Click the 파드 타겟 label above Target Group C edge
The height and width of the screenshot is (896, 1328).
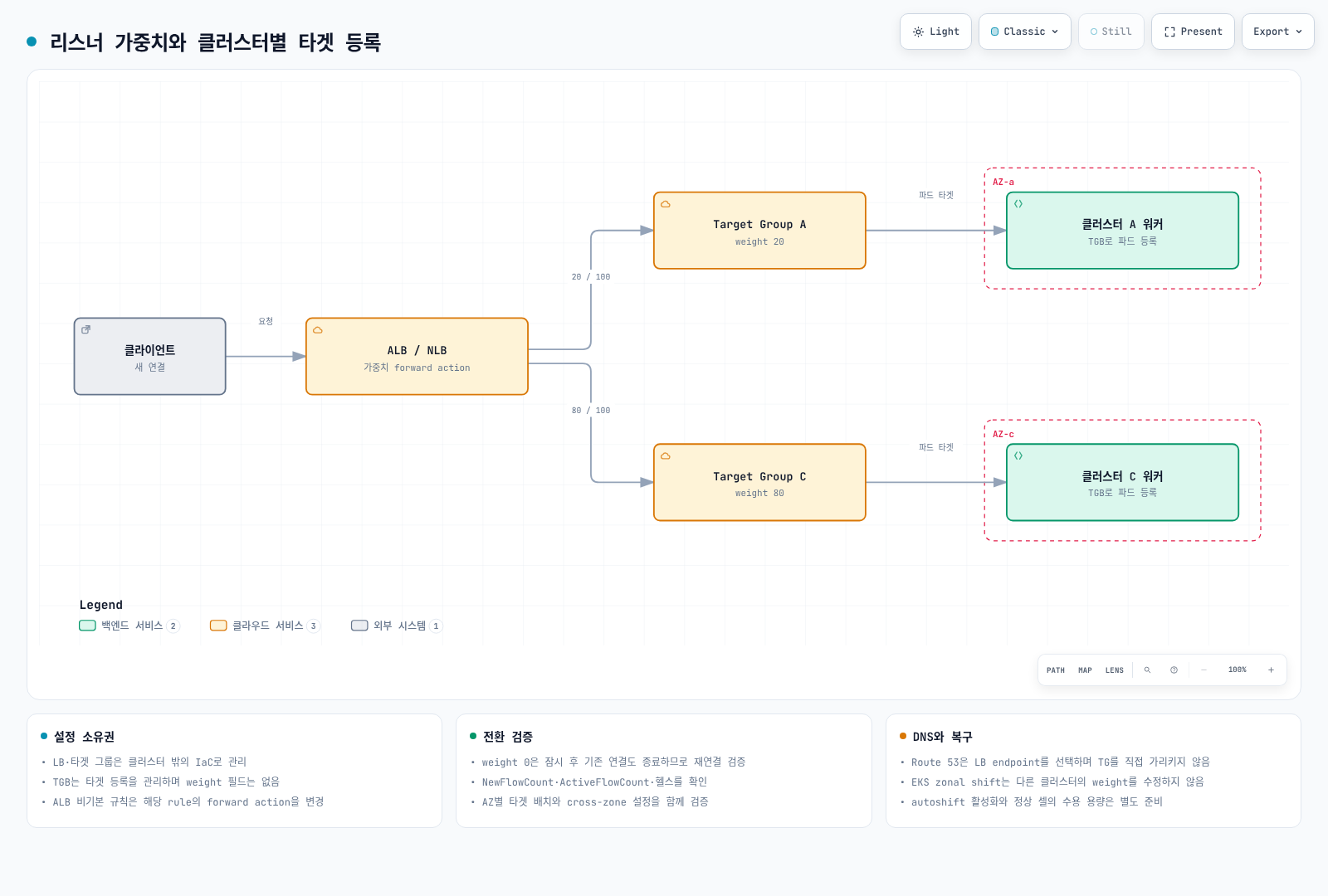[x=936, y=448]
